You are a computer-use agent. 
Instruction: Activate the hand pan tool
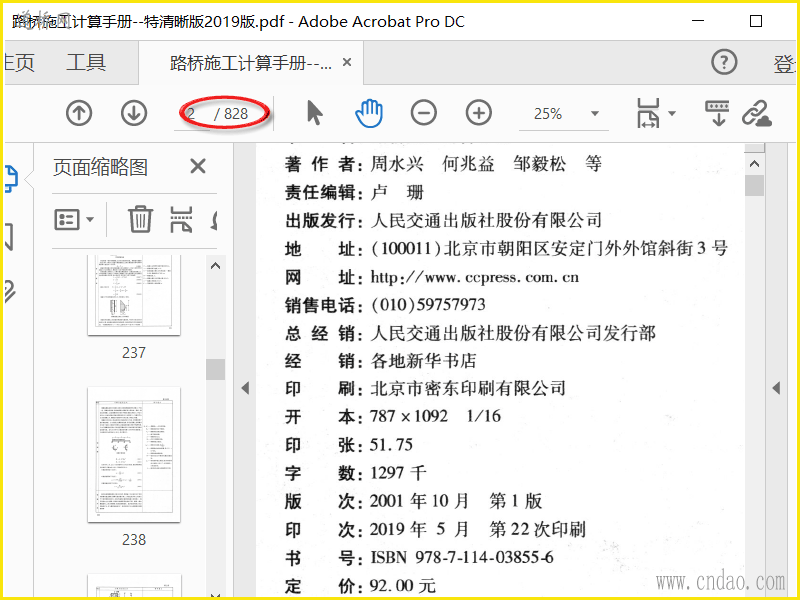369,113
